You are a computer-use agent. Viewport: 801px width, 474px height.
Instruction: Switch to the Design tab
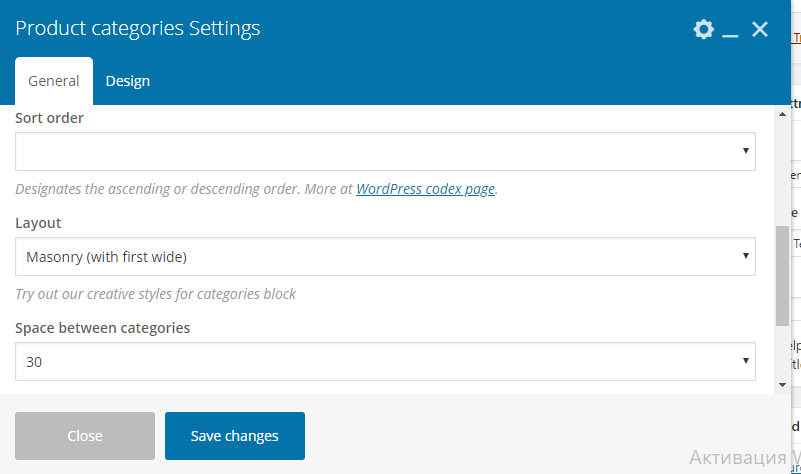[x=128, y=82]
